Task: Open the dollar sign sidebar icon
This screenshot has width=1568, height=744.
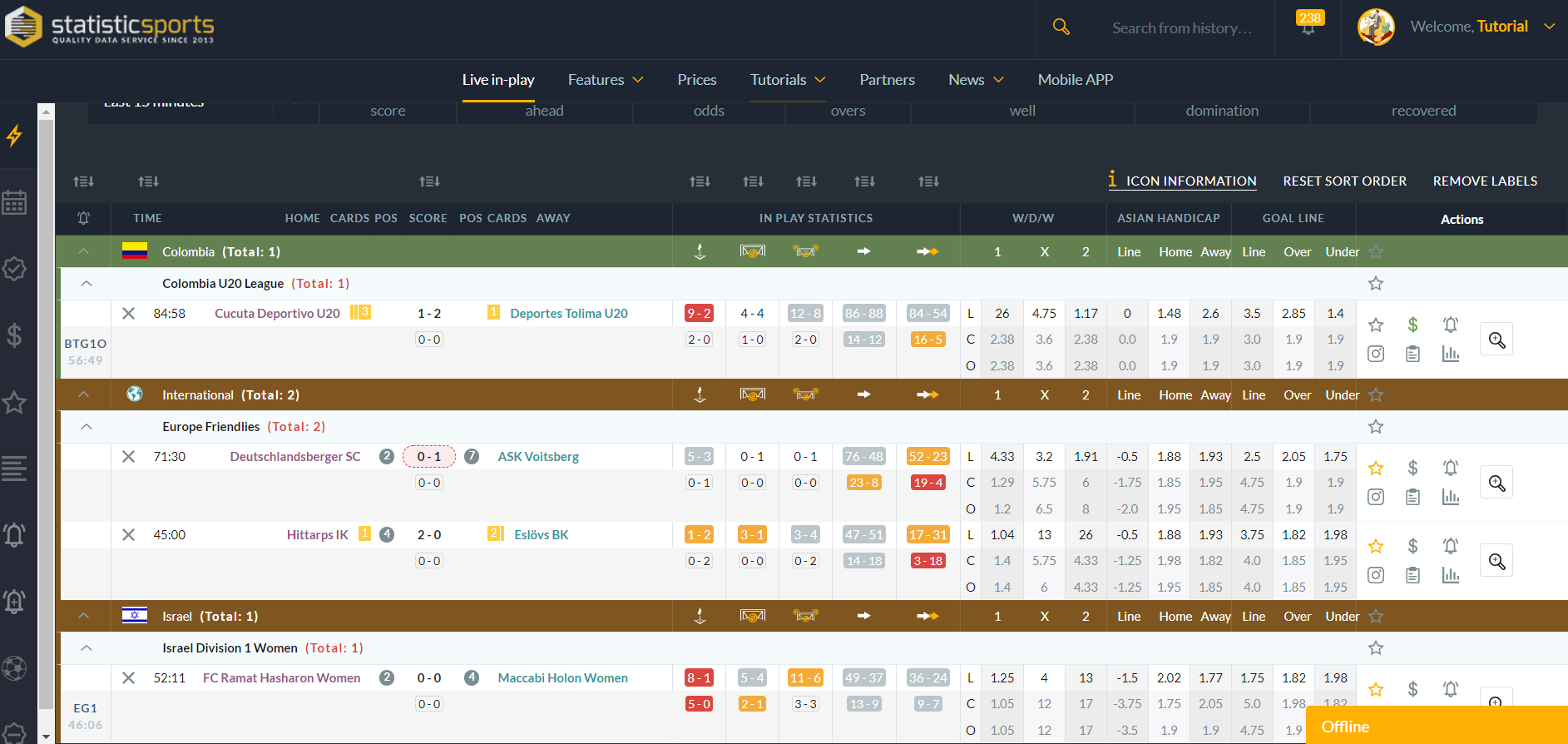Action: coord(14,335)
